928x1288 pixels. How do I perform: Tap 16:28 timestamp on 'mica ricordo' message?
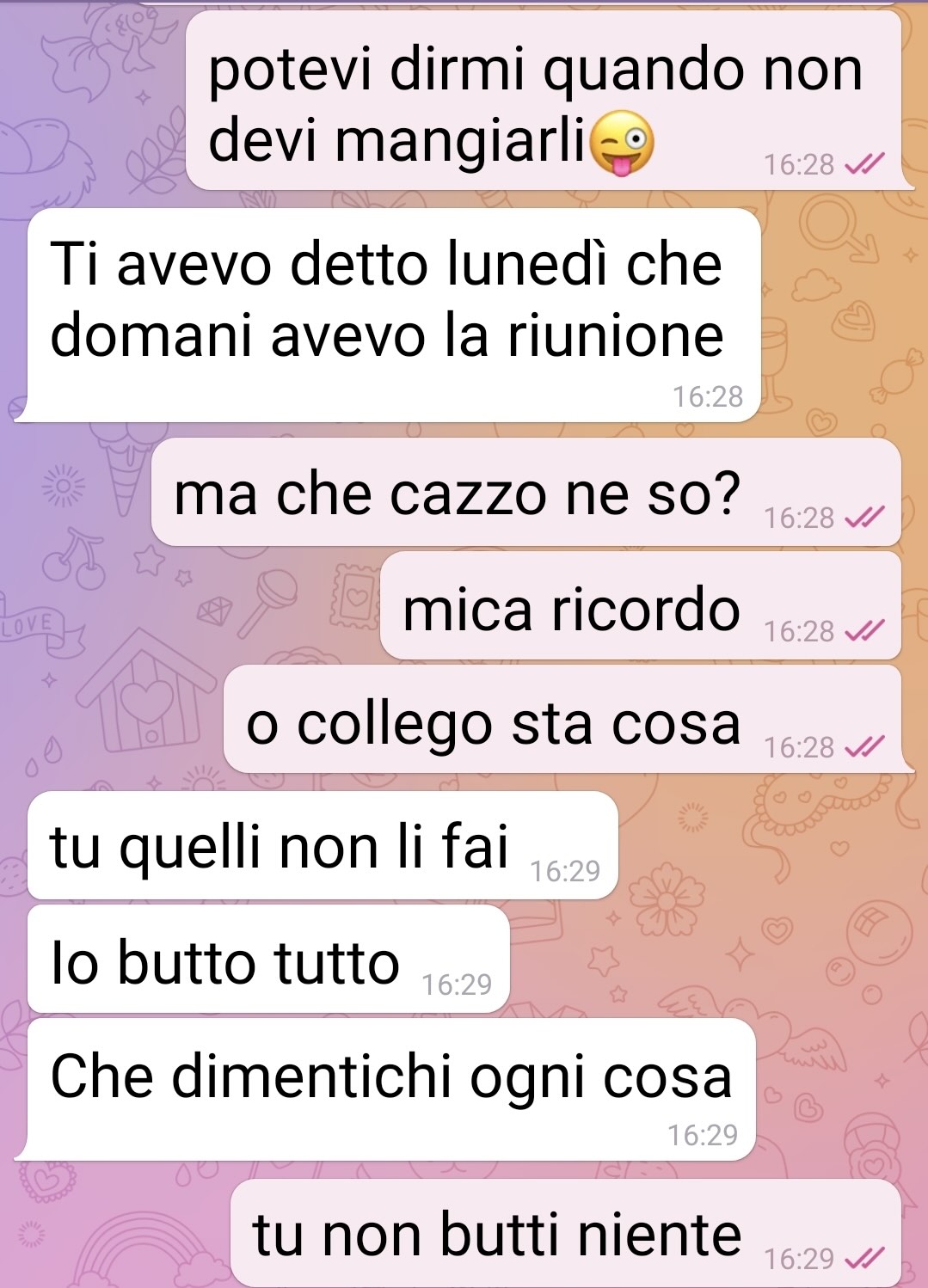[x=799, y=631]
